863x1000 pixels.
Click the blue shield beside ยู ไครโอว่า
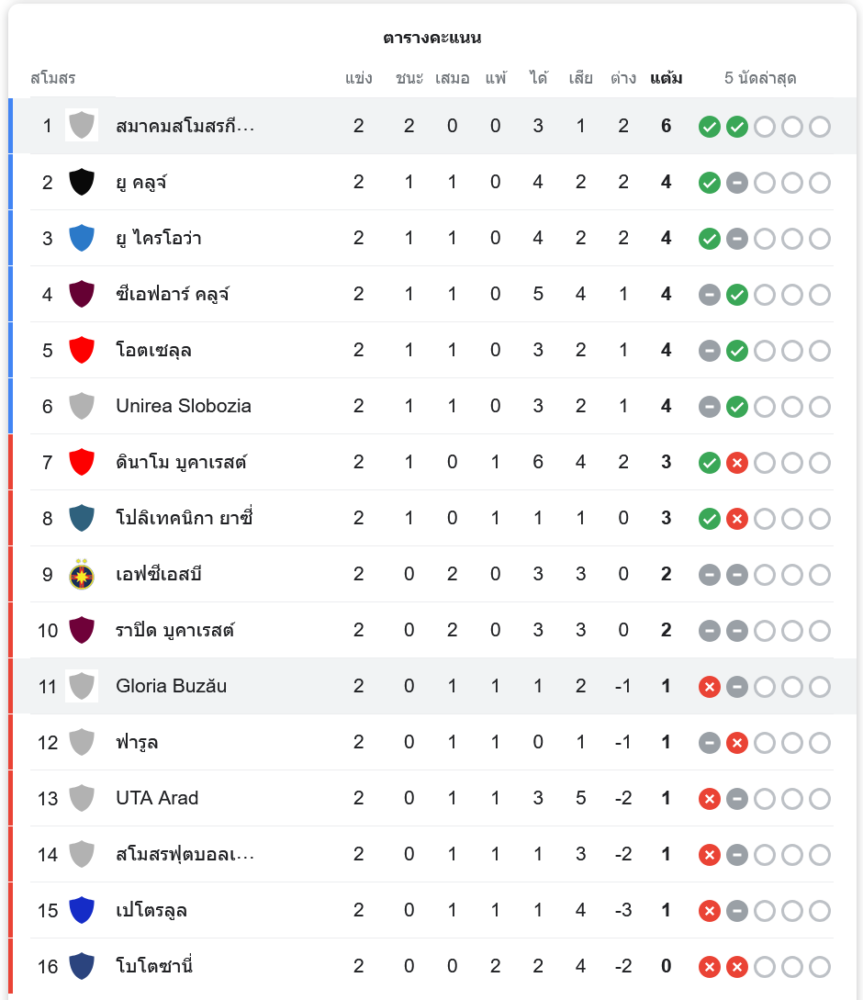coord(82,238)
